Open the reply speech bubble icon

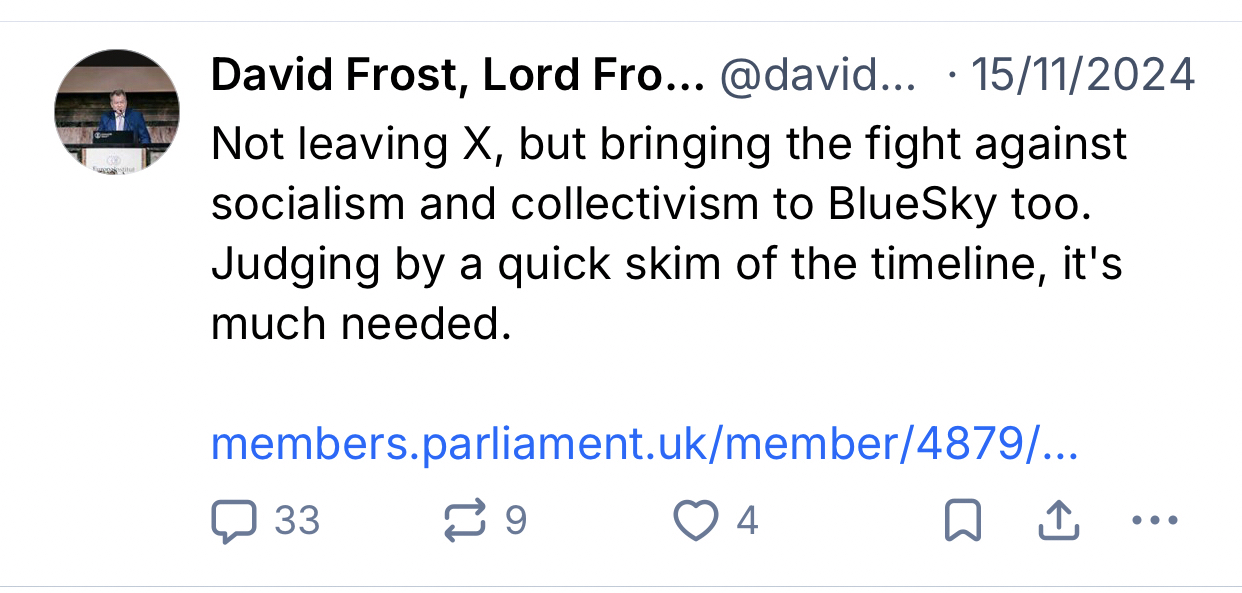233,521
